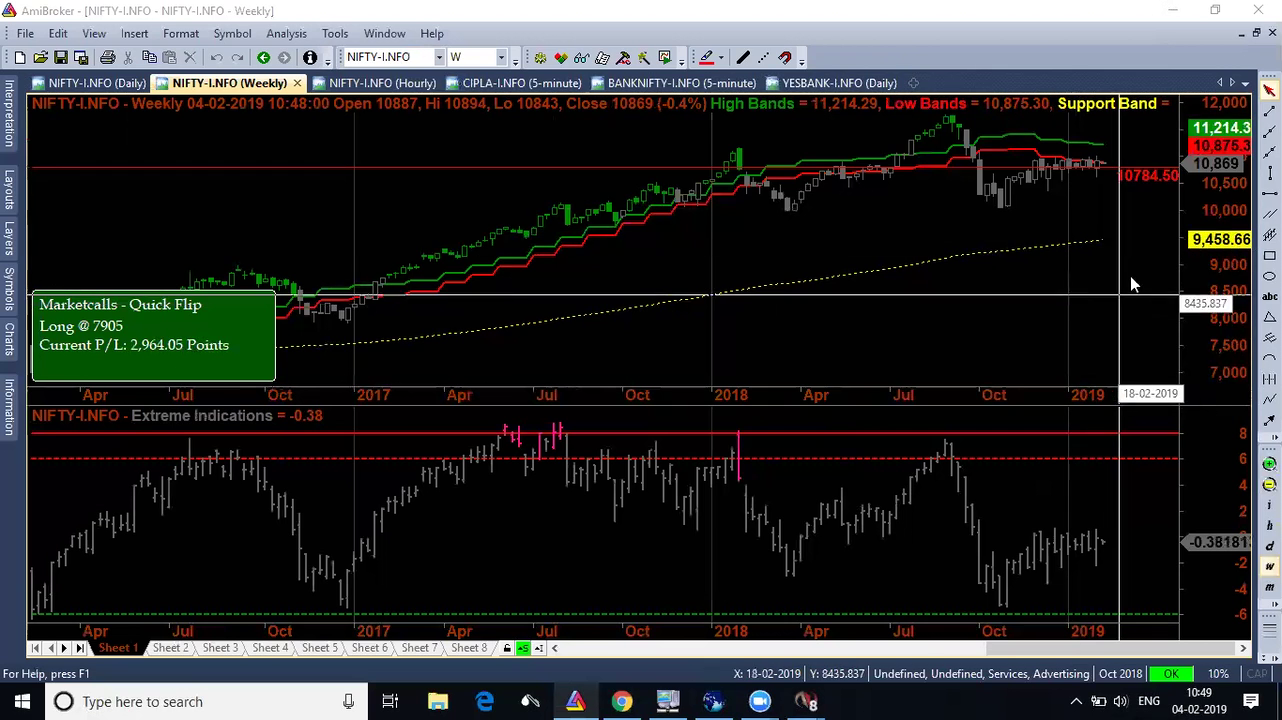Click the Windows search box
1282x720 pixels.
tap(204, 702)
